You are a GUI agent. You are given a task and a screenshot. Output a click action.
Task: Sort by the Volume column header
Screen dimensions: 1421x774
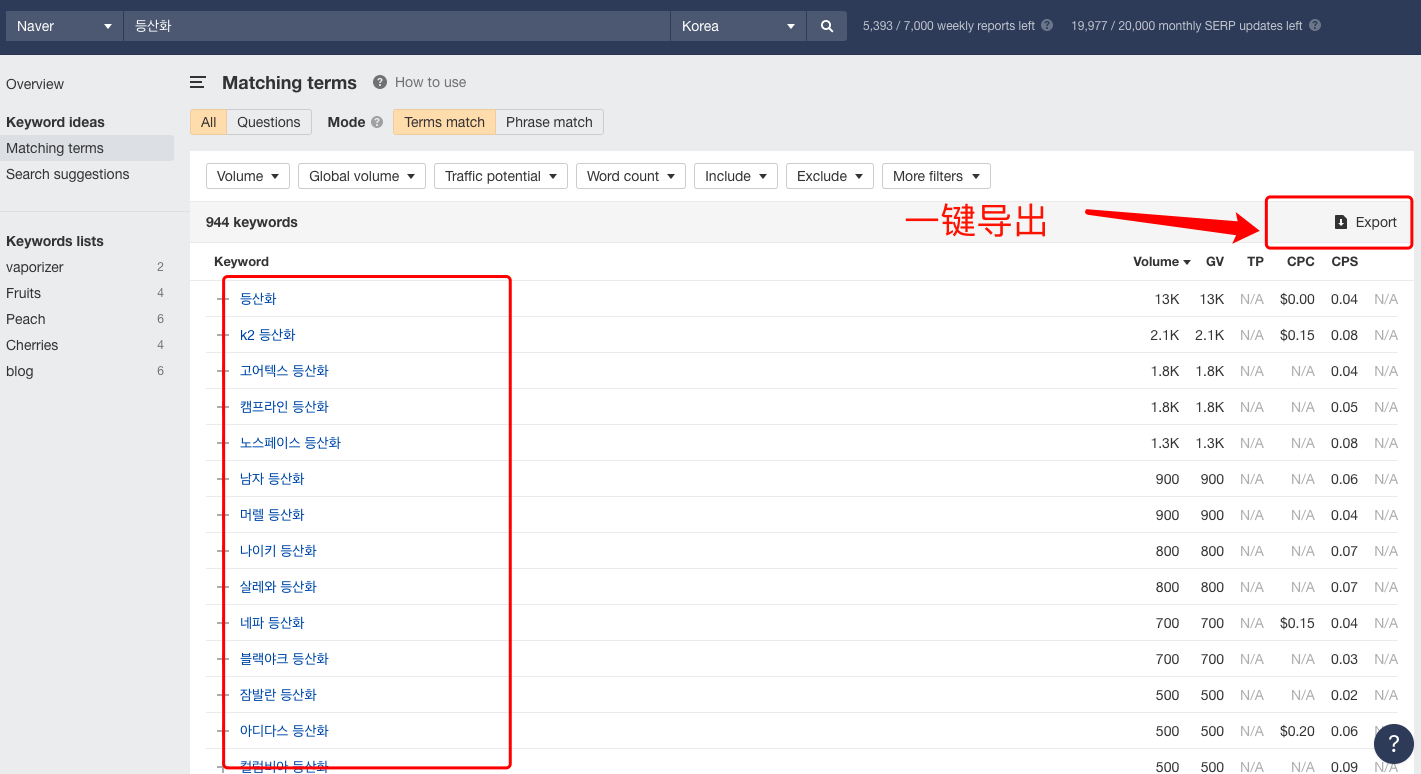1161,262
